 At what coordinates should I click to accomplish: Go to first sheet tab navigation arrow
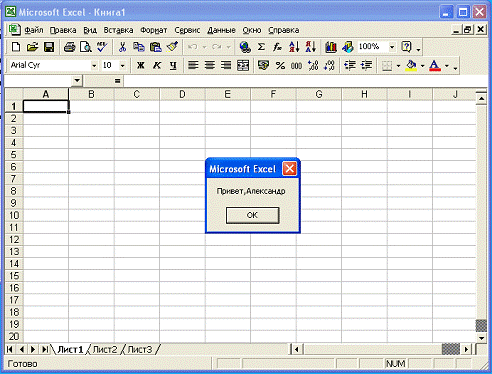tap(10, 349)
